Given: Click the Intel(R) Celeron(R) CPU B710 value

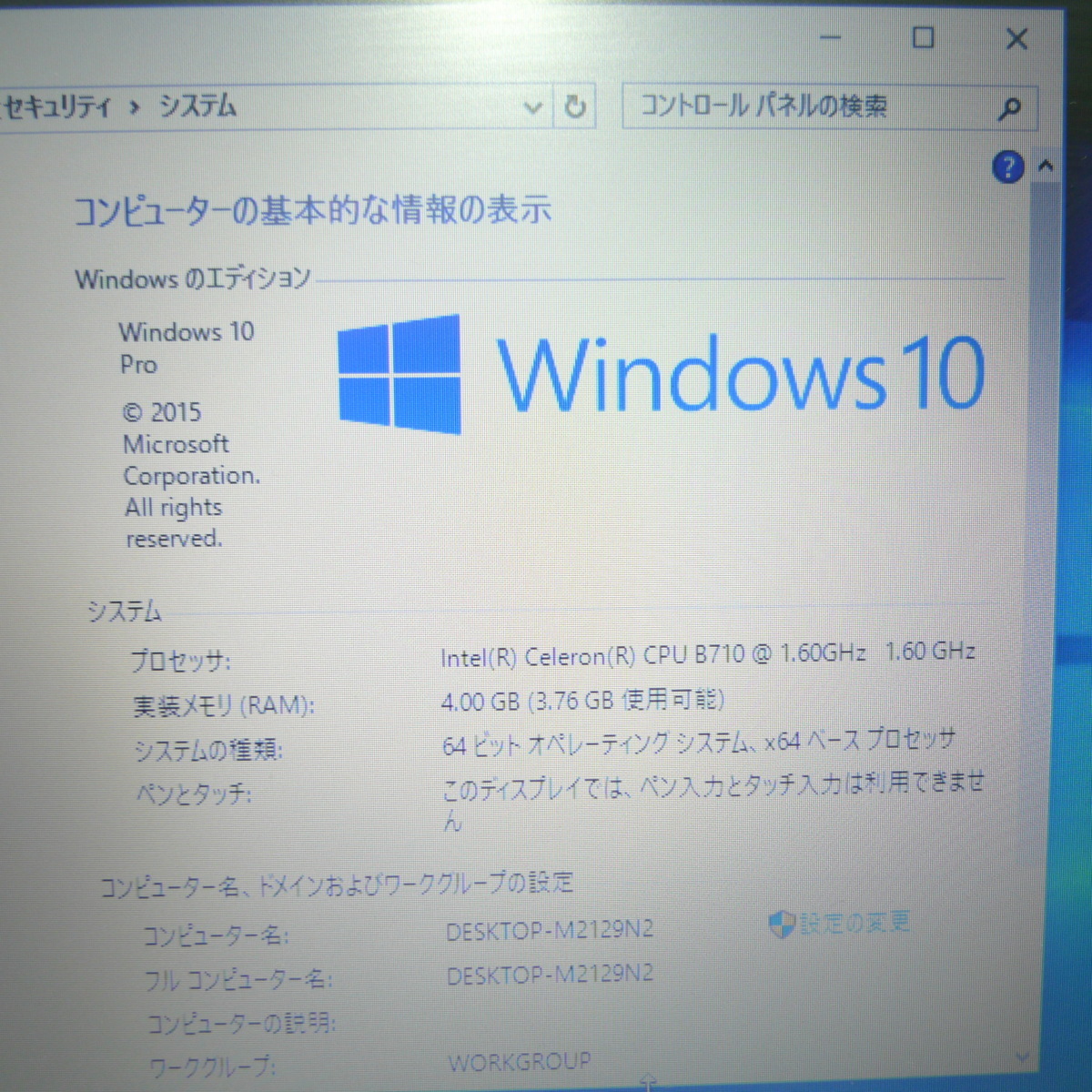Looking at the screenshot, I should (708, 654).
